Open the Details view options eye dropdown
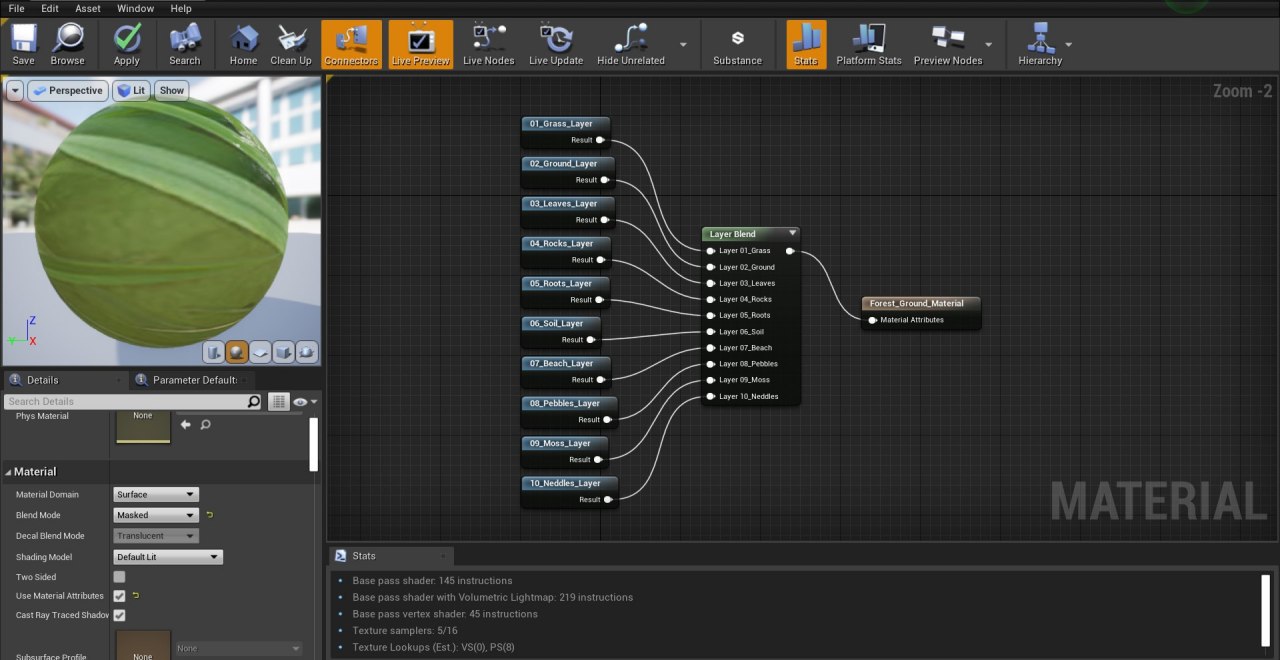This screenshot has height=660, width=1280. tap(305, 401)
